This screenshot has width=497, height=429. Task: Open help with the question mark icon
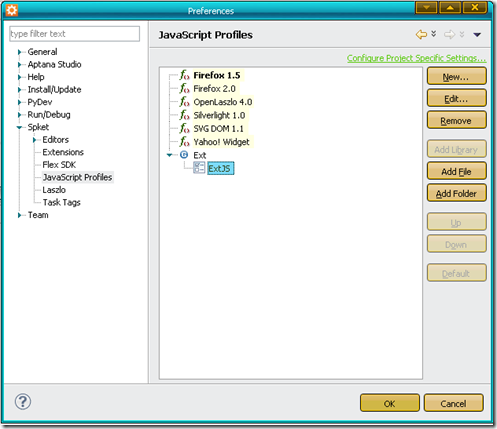click(23, 401)
